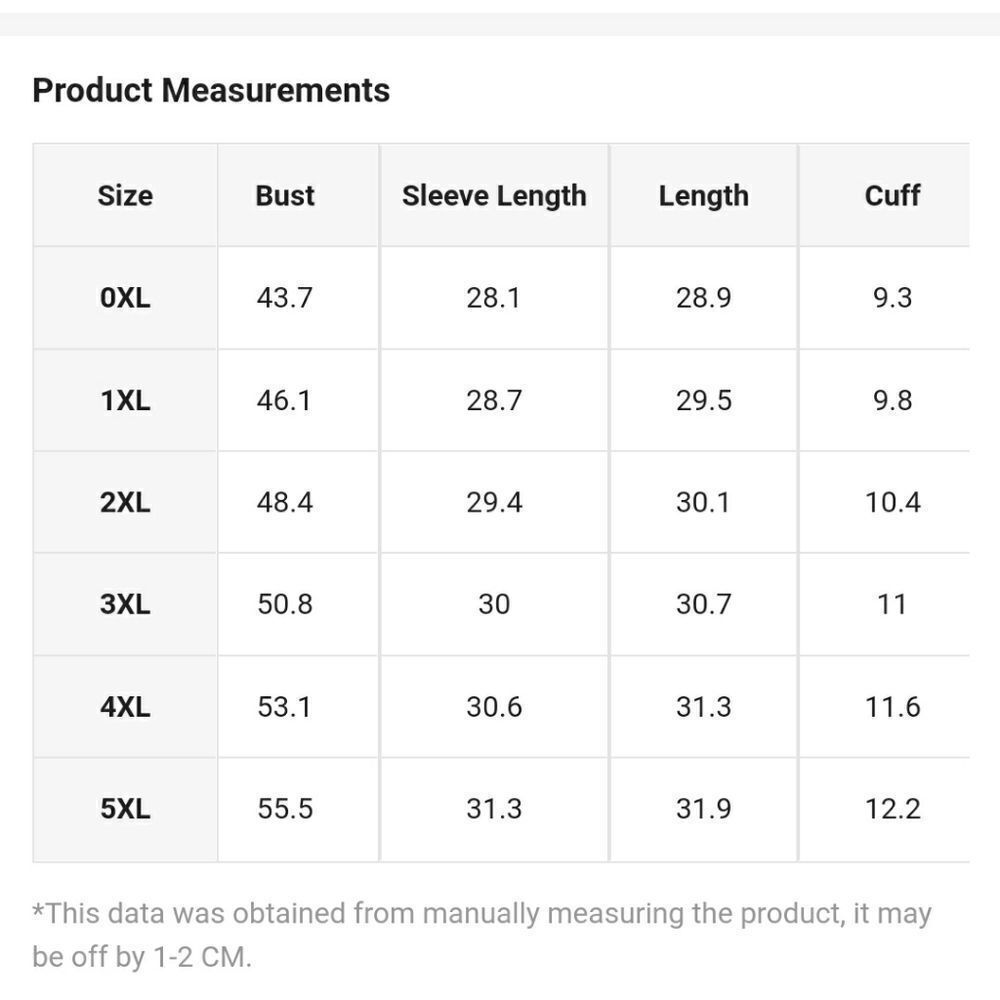Select the 28.7 sleeve length cell
1000x1000 pixels.
[494, 401]
